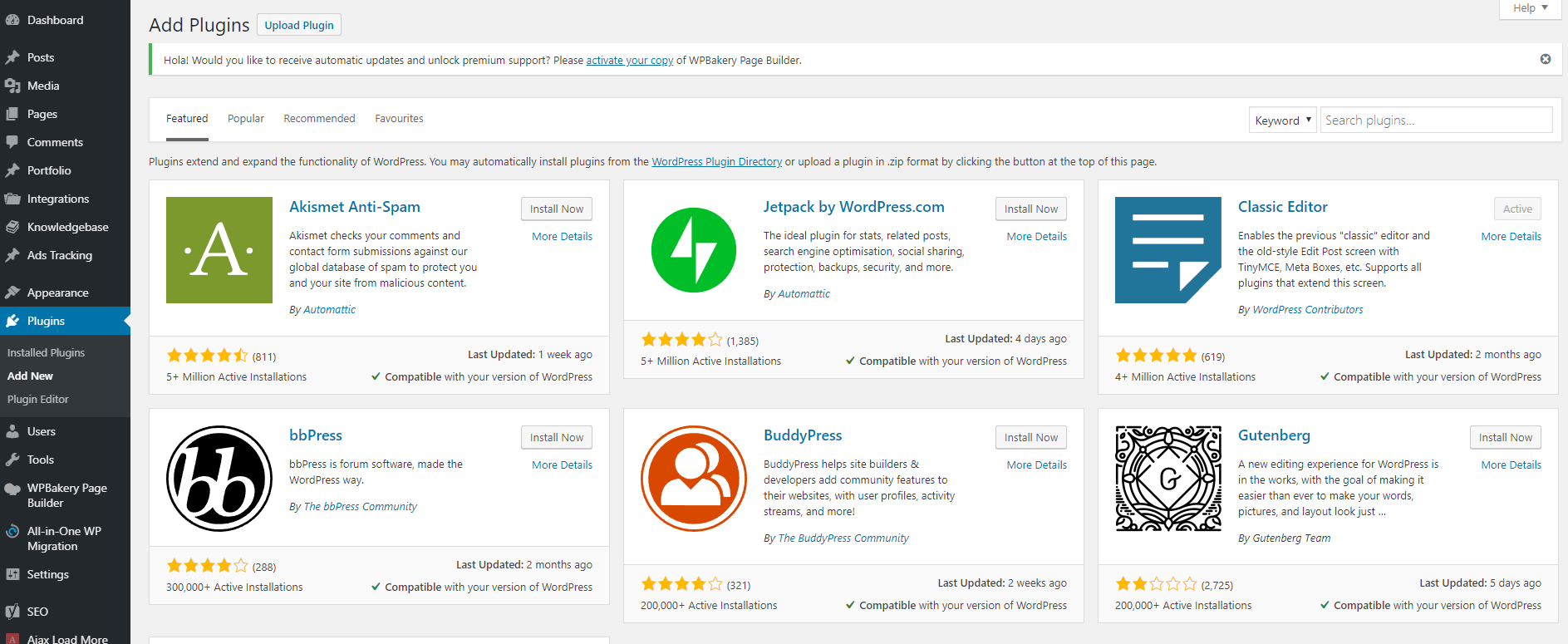The height and width of the screenshot is (644, 1568).
Task: Click the BuddyPress plugin logo
Action: (694, 479)
